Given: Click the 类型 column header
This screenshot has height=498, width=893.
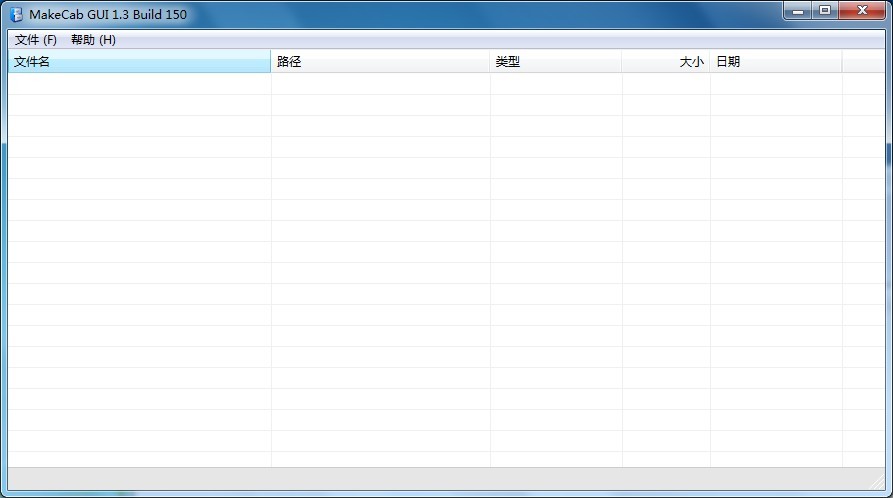Looking at the screenshot, I should [555, 62].
